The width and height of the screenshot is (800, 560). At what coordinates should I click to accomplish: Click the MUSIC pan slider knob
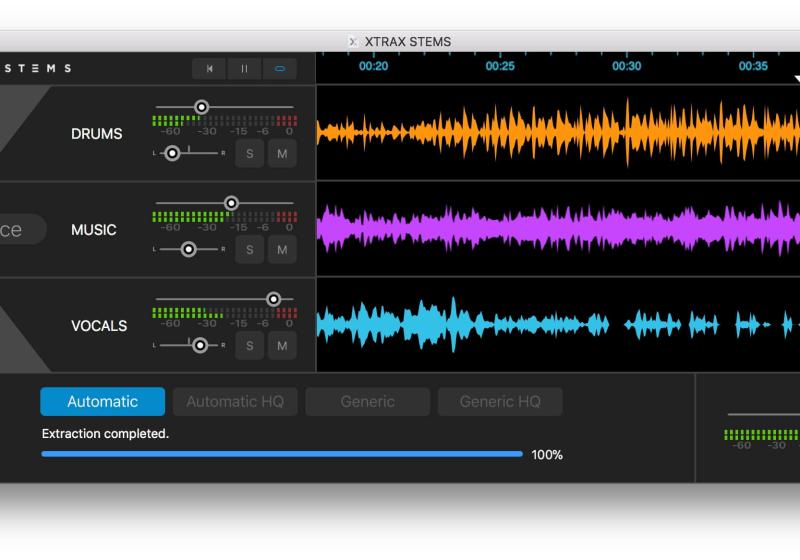189,249
